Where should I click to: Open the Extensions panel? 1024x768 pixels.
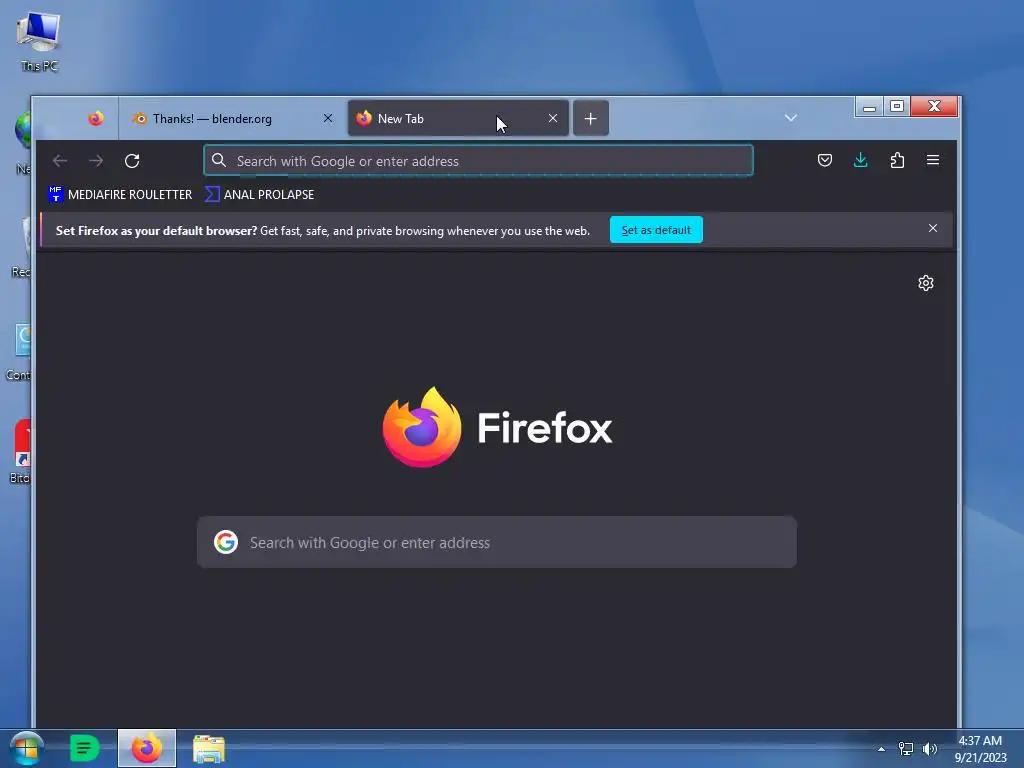coord(897,160)
